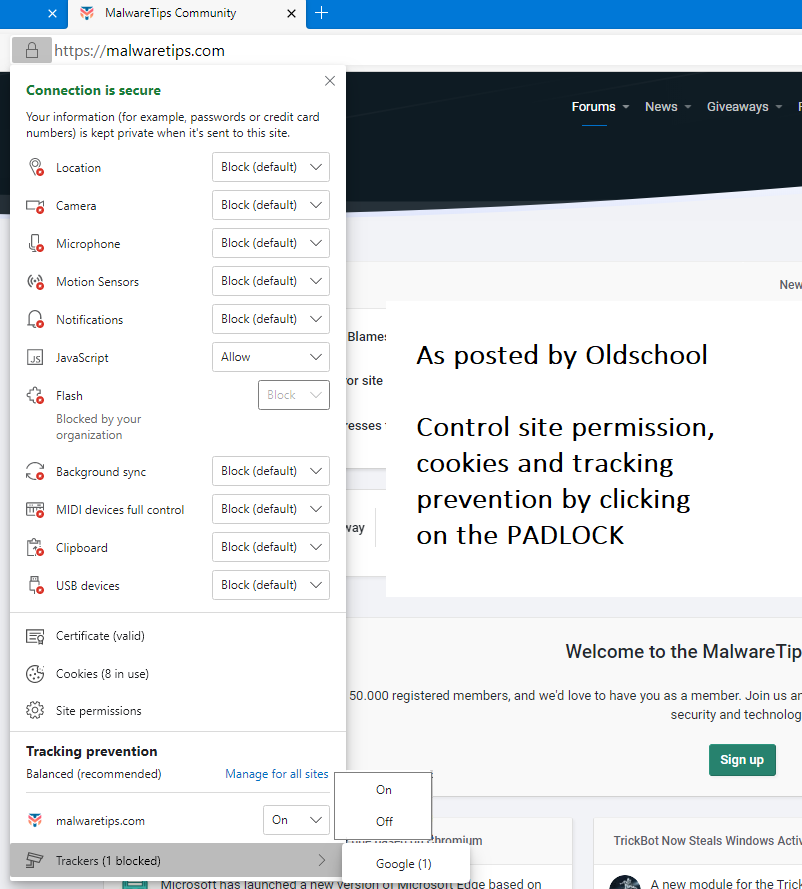Click the green Sign up button
The image size is (802, 889).
point(742,760)
